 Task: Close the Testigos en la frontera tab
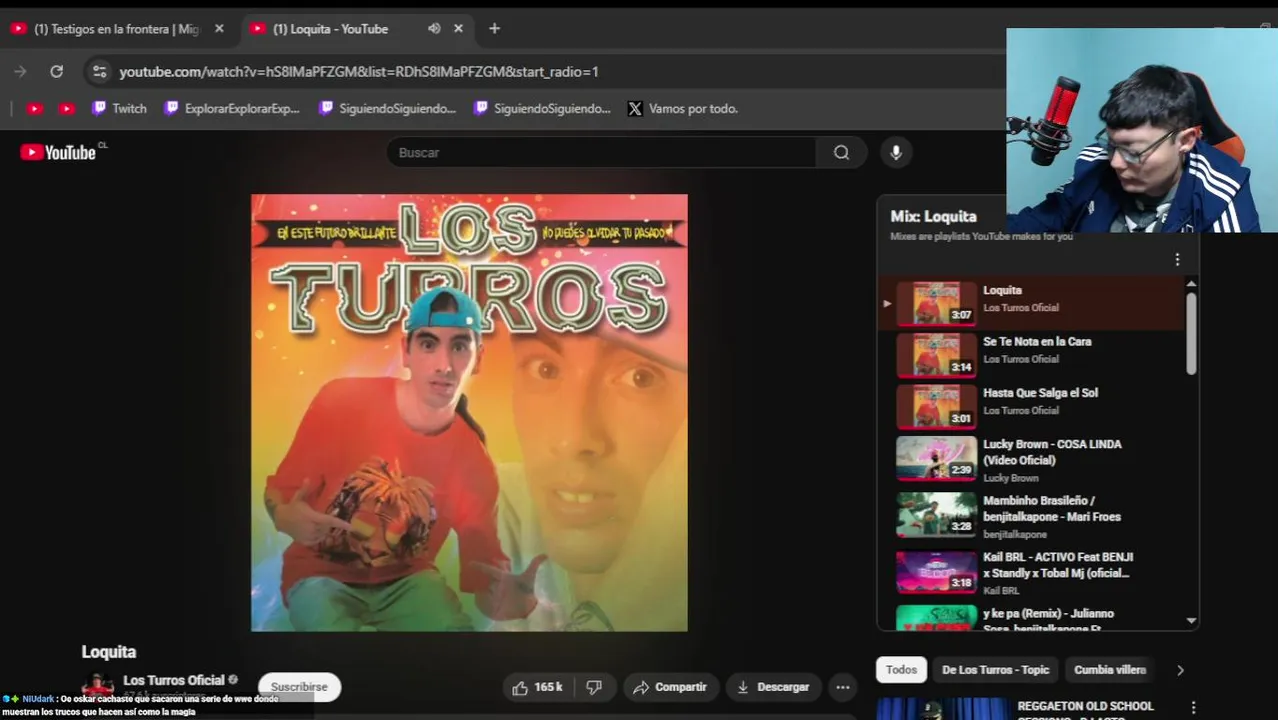point(219,28)
